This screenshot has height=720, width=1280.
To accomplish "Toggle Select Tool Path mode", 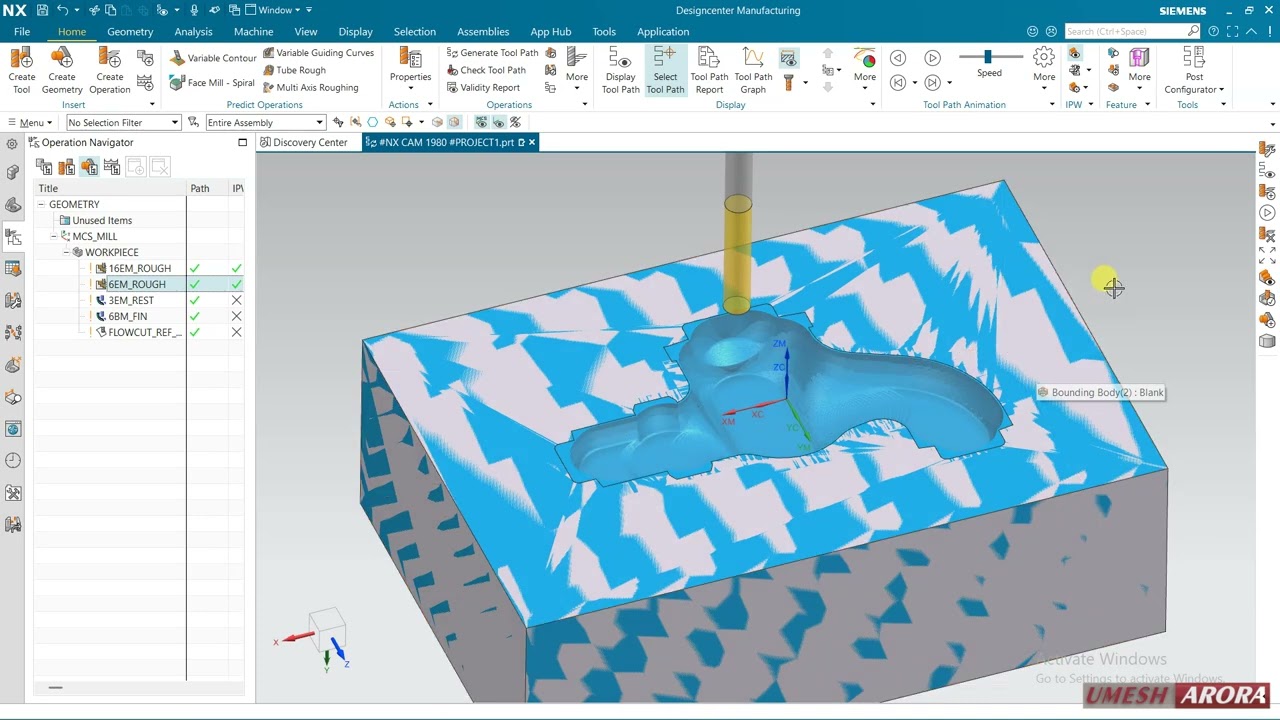I will click(665, 70).
